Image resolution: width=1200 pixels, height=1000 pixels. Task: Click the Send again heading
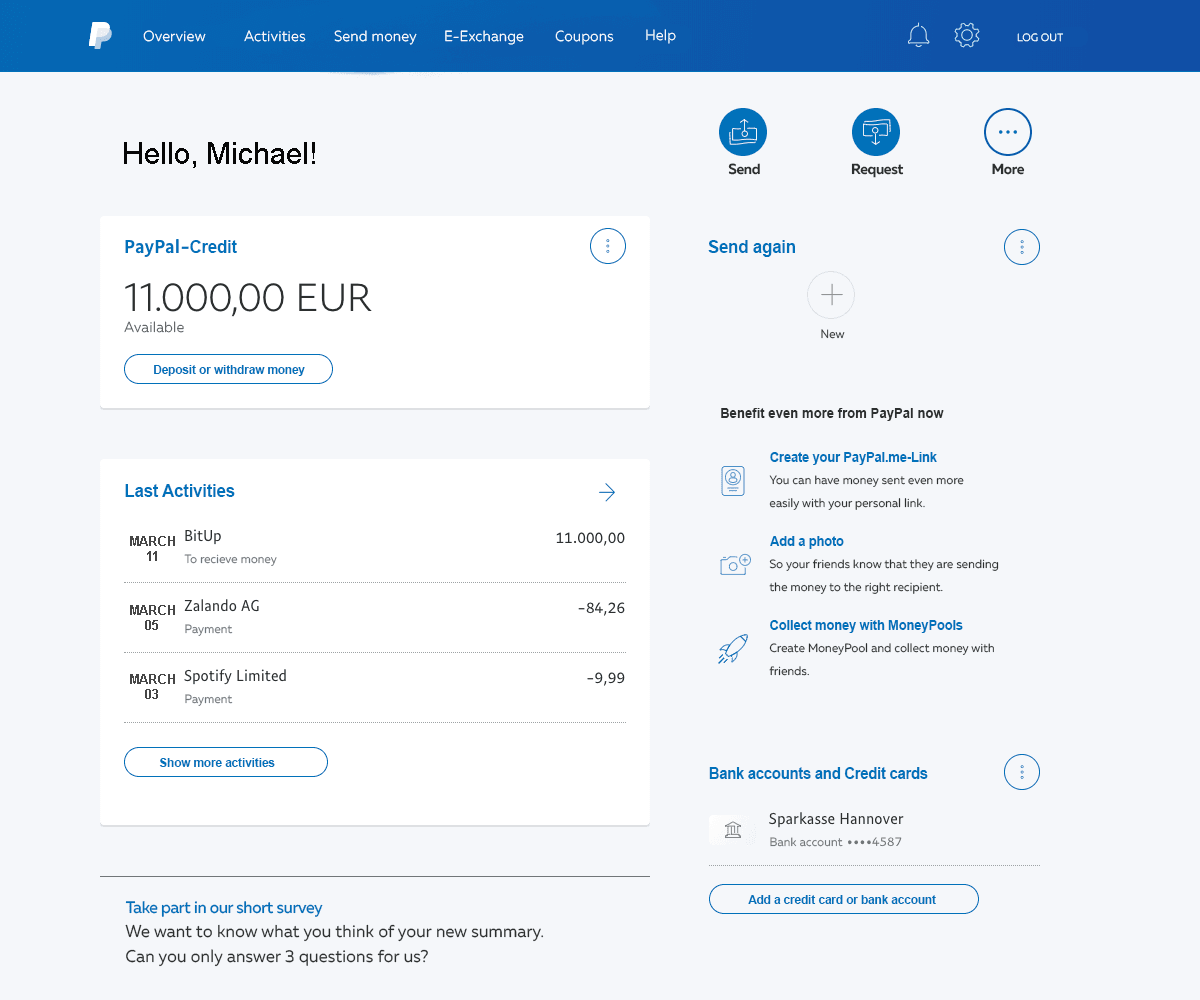(x=752, y=247)
